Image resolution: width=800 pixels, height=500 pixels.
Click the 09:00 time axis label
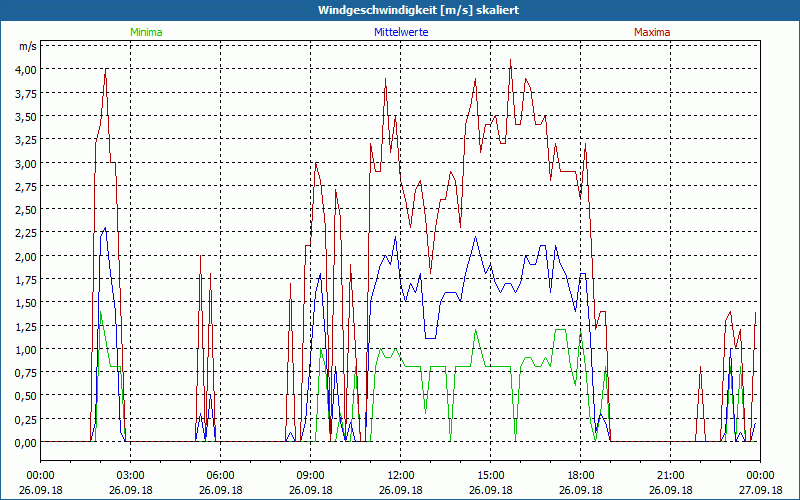(x=310, y=476)
